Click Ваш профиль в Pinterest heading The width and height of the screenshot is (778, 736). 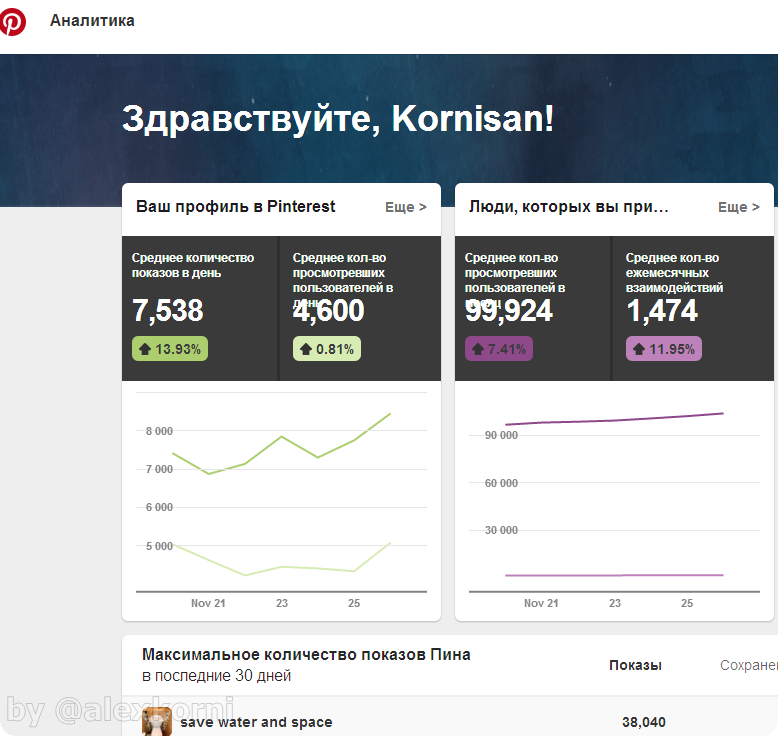point(236,206)
